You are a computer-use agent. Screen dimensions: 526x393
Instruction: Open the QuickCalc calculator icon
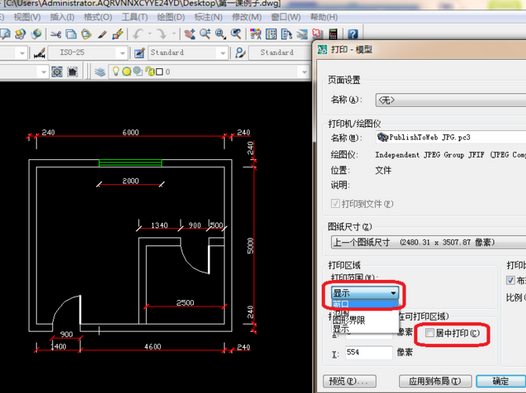click(333, 34)
